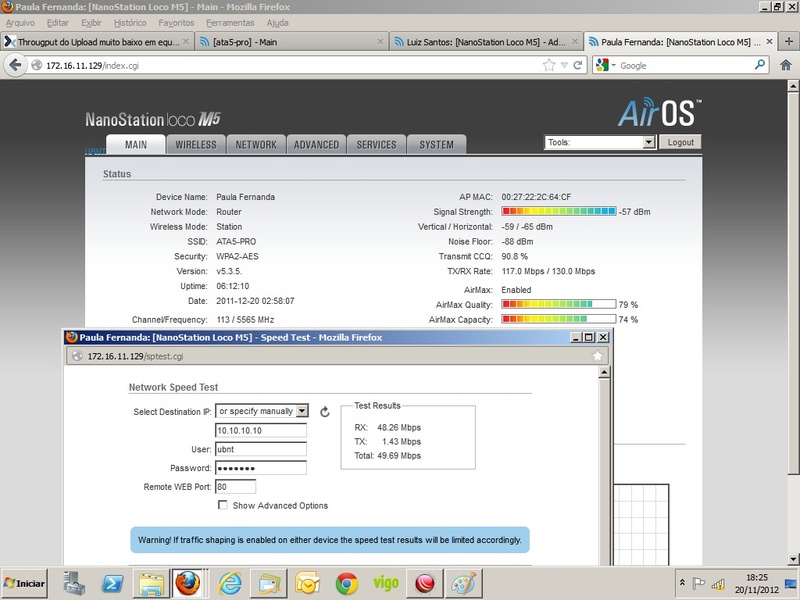Open the address bar history dropdown arrow

coord(564,65)
